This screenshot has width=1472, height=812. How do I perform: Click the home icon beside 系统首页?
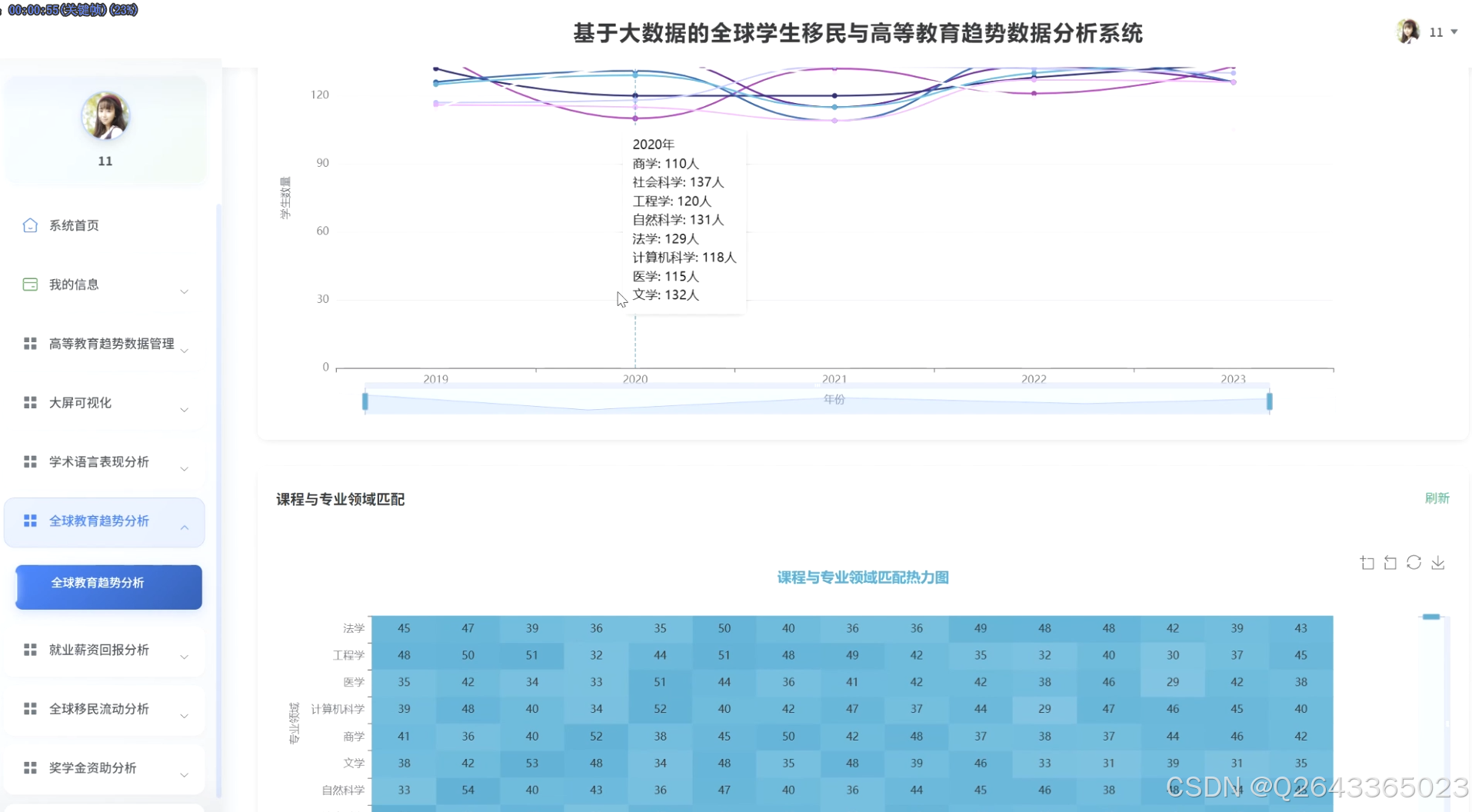tap(30, 225)
